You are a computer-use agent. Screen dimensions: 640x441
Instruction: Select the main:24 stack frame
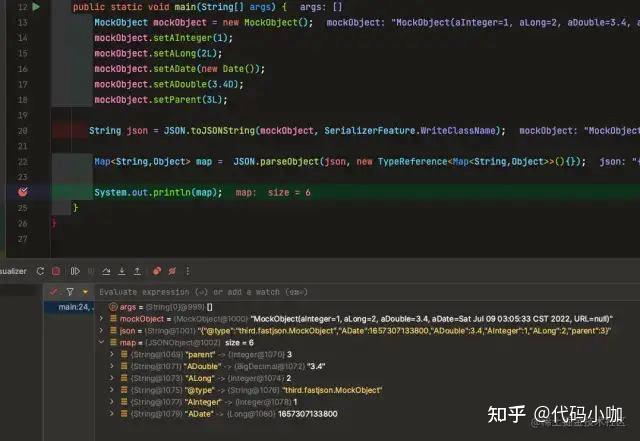point(69,307)
